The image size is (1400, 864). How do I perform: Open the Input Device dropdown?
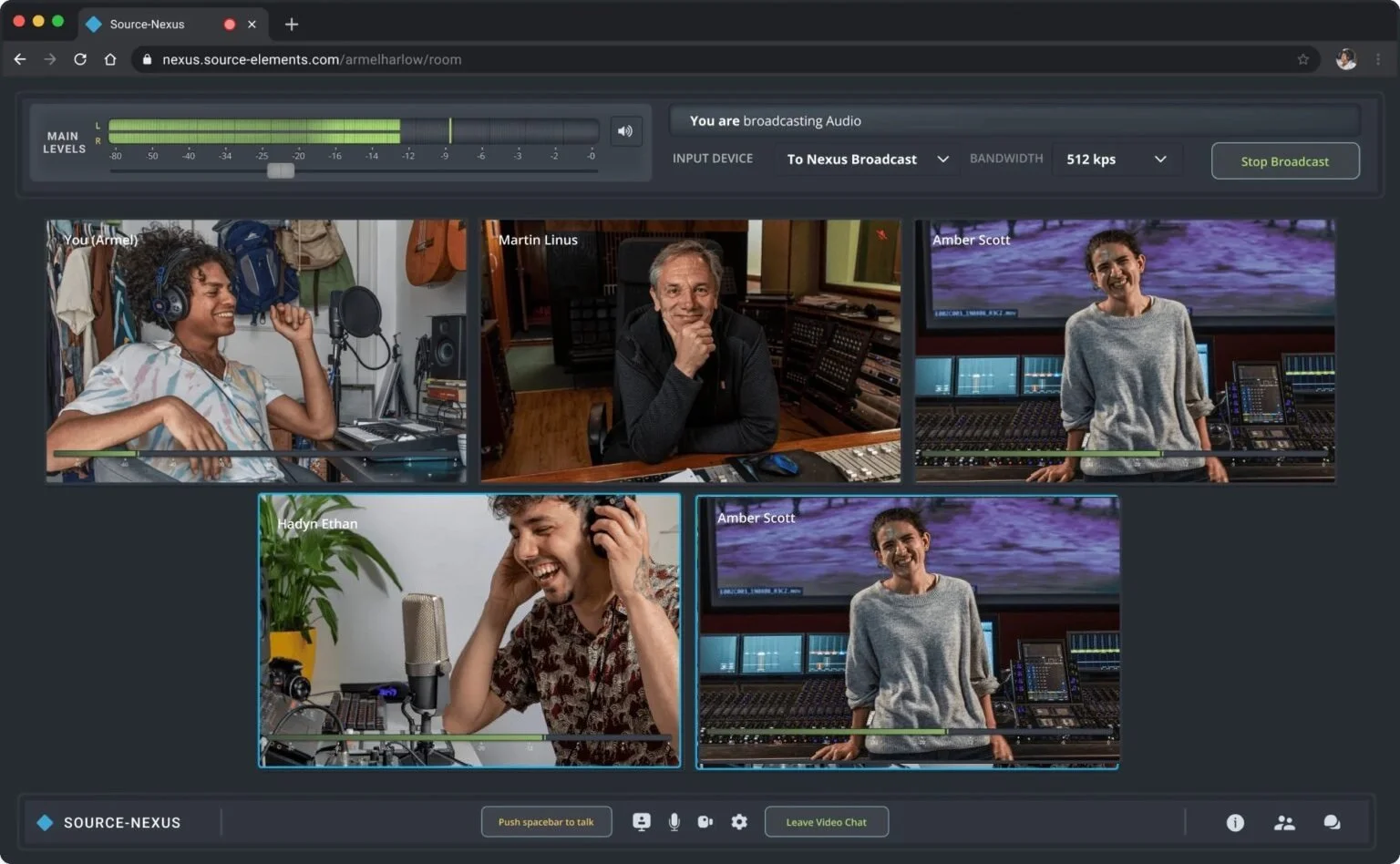tap(868, 159)
